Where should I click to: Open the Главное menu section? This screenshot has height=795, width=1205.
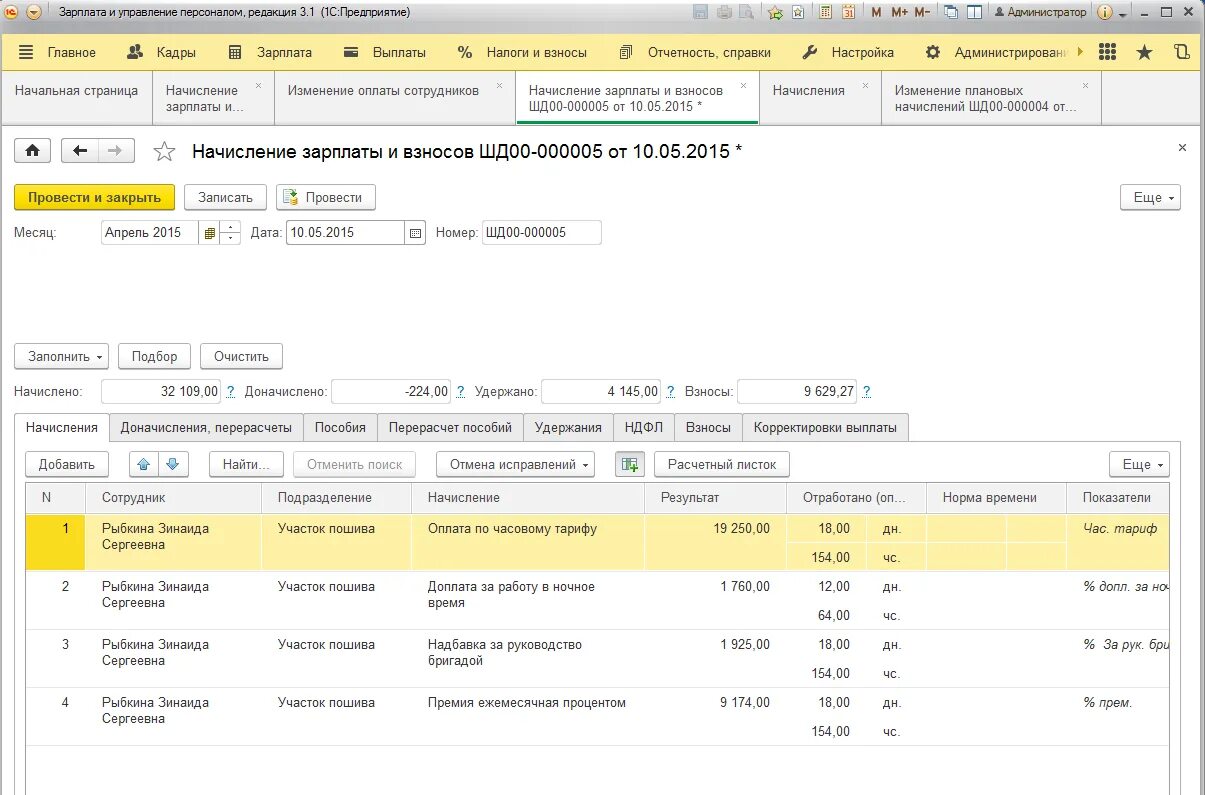click(57, 52)
